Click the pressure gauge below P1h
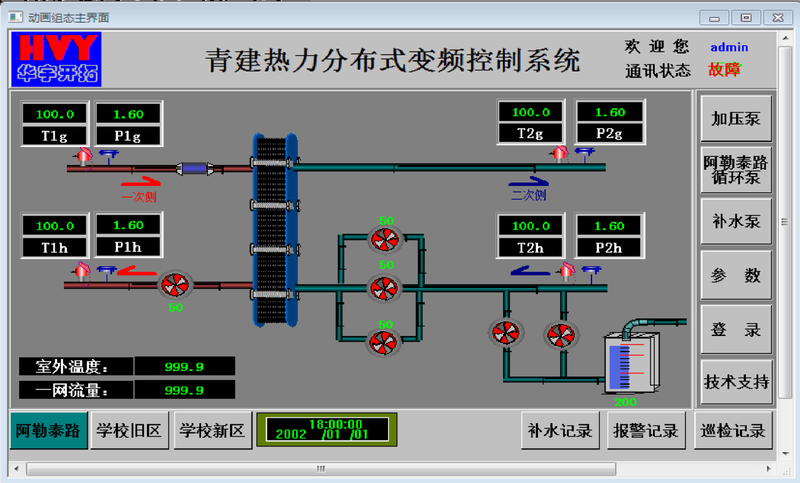Screen dimensions: 800x483 (x=106, y=272)
